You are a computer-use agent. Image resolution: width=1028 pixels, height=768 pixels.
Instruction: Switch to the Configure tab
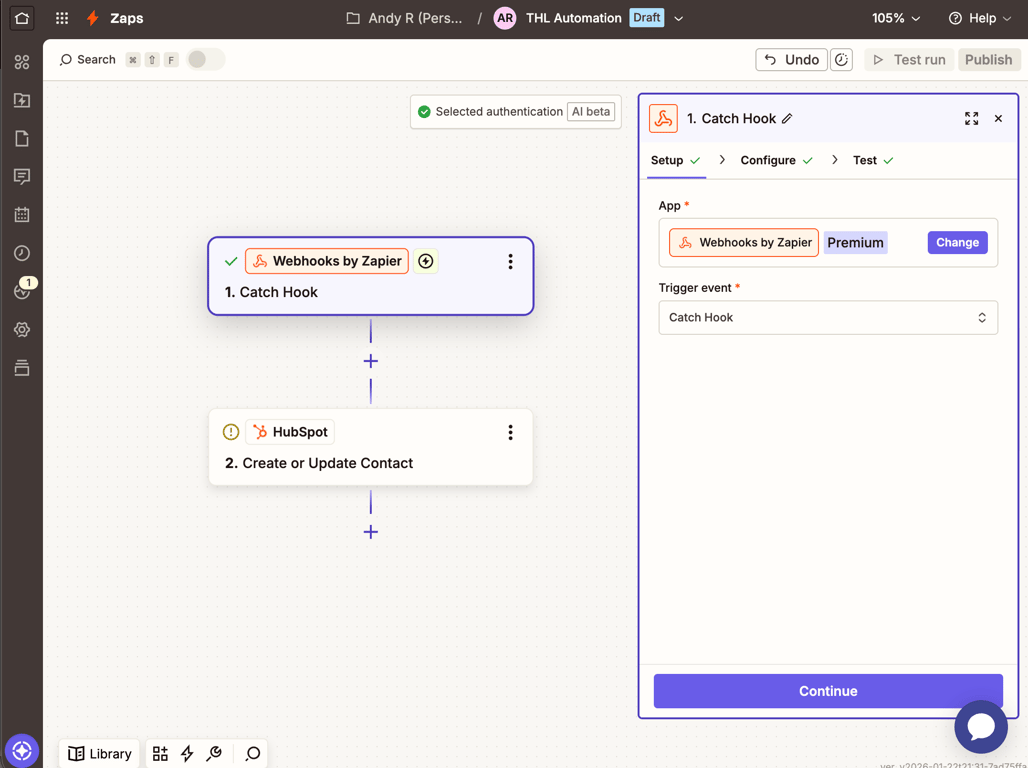coord(768,160)
